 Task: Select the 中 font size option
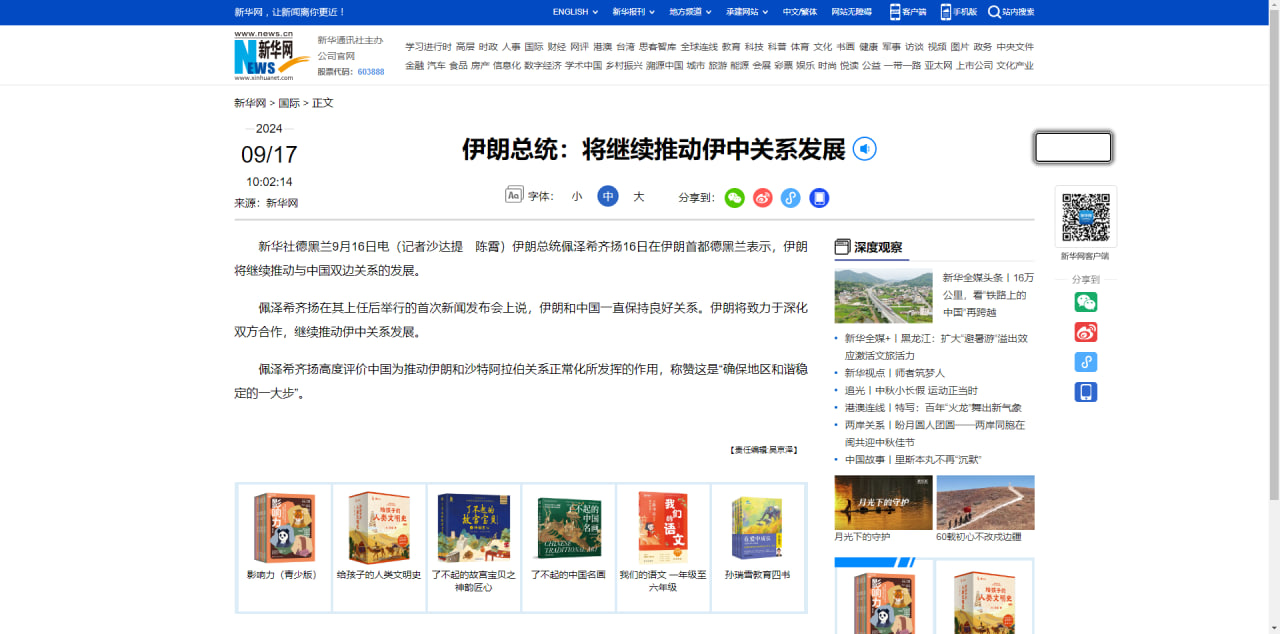tap(608, 197)
